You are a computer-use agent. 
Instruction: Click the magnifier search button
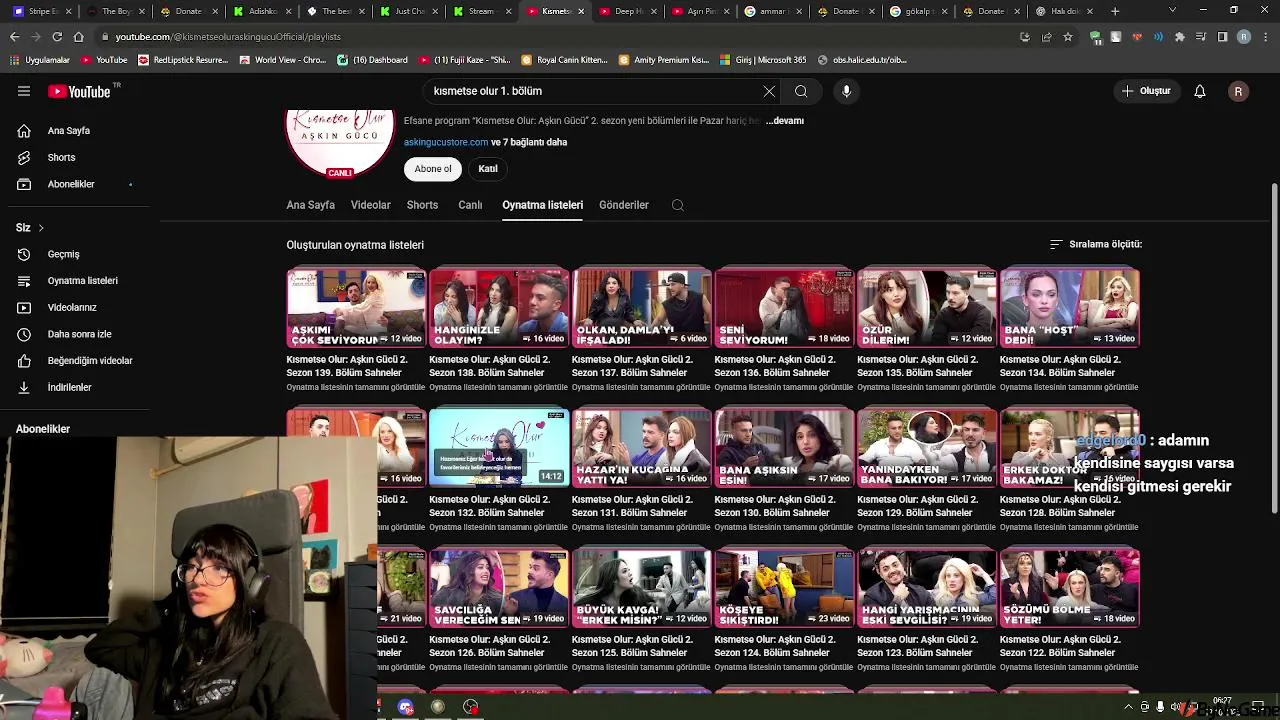coord(801,91)
